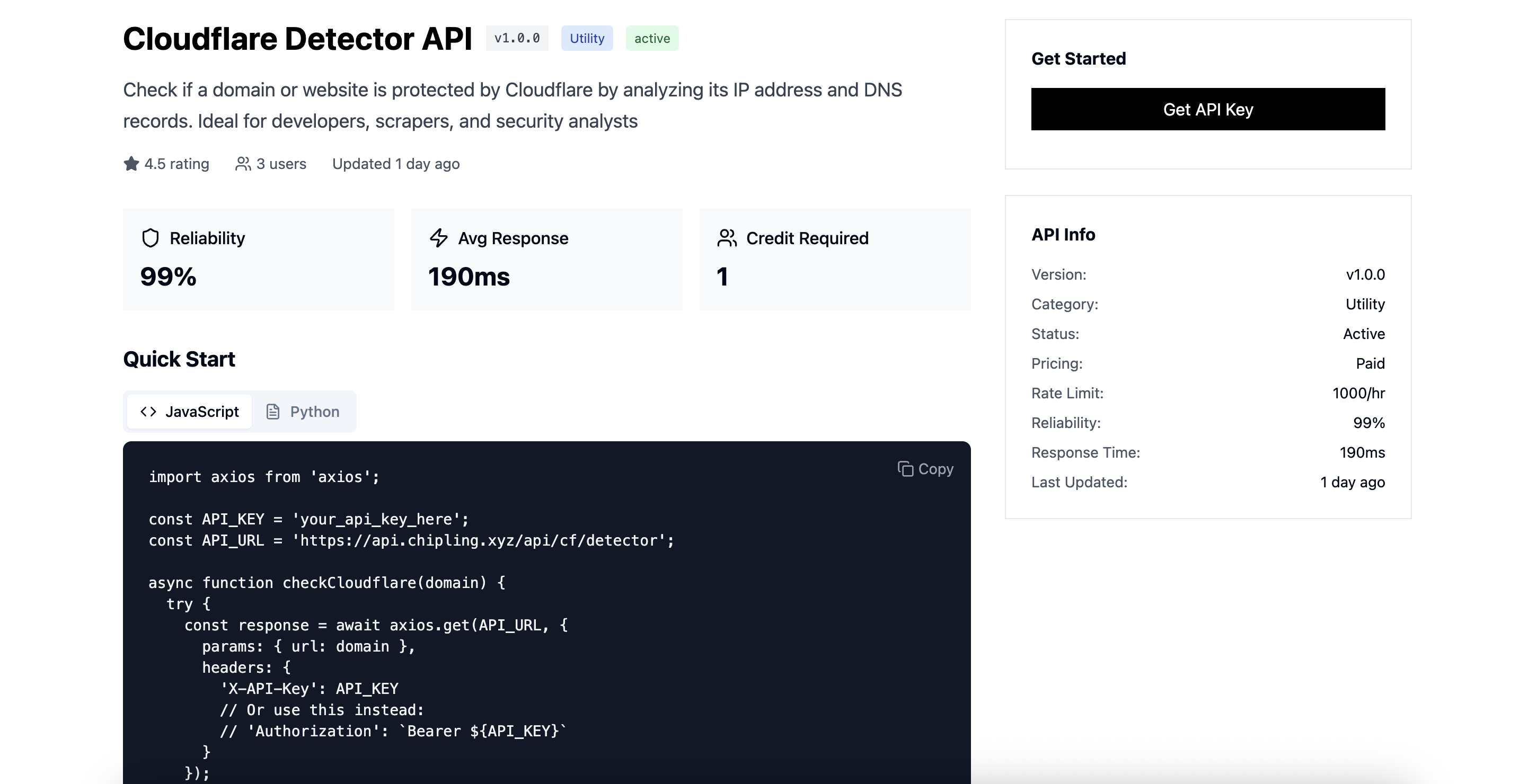This screenshot has width=1537, height=784.
Task: Click the "'X-API-Key': API_KEY" code line
Action: pos(309,689)
